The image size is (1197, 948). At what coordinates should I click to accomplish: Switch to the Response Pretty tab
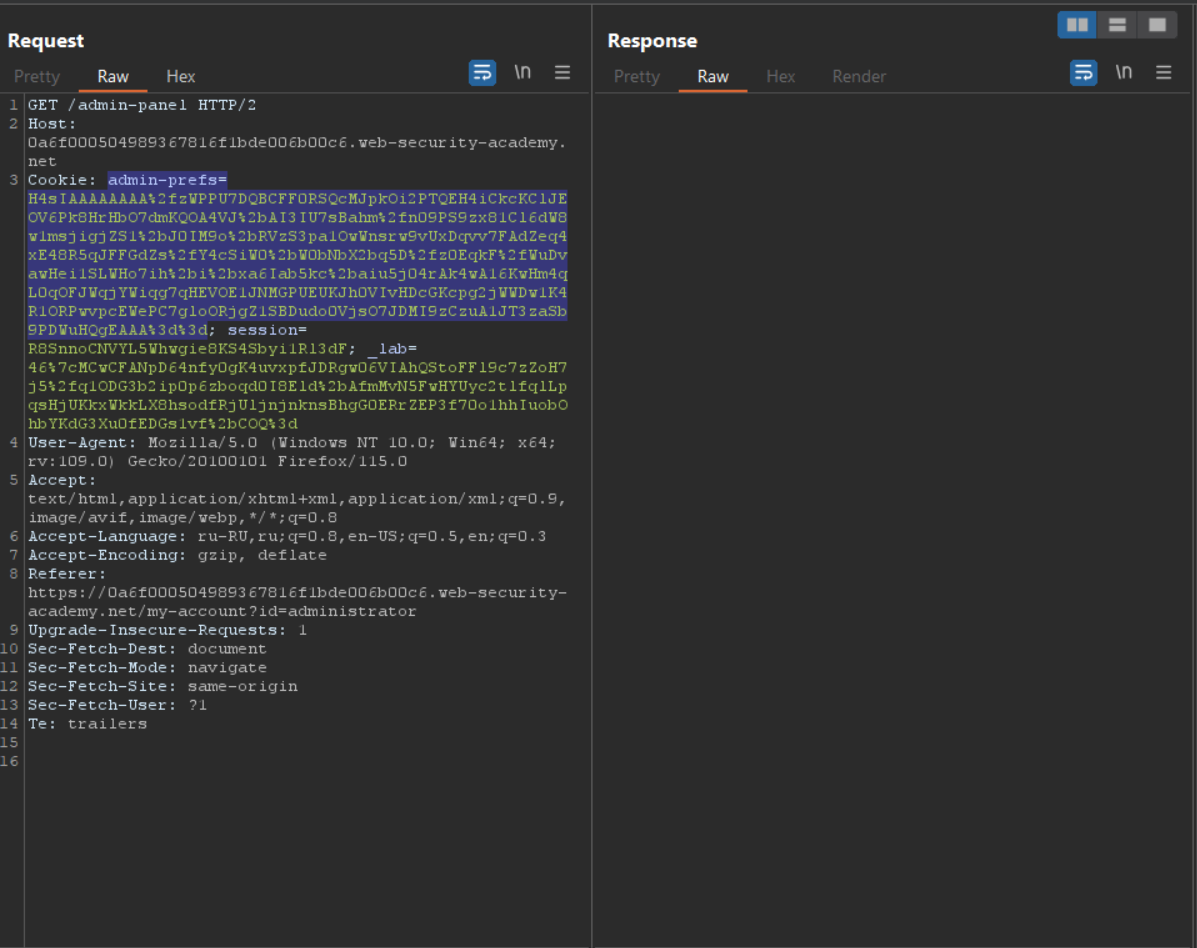pos(637,77)
